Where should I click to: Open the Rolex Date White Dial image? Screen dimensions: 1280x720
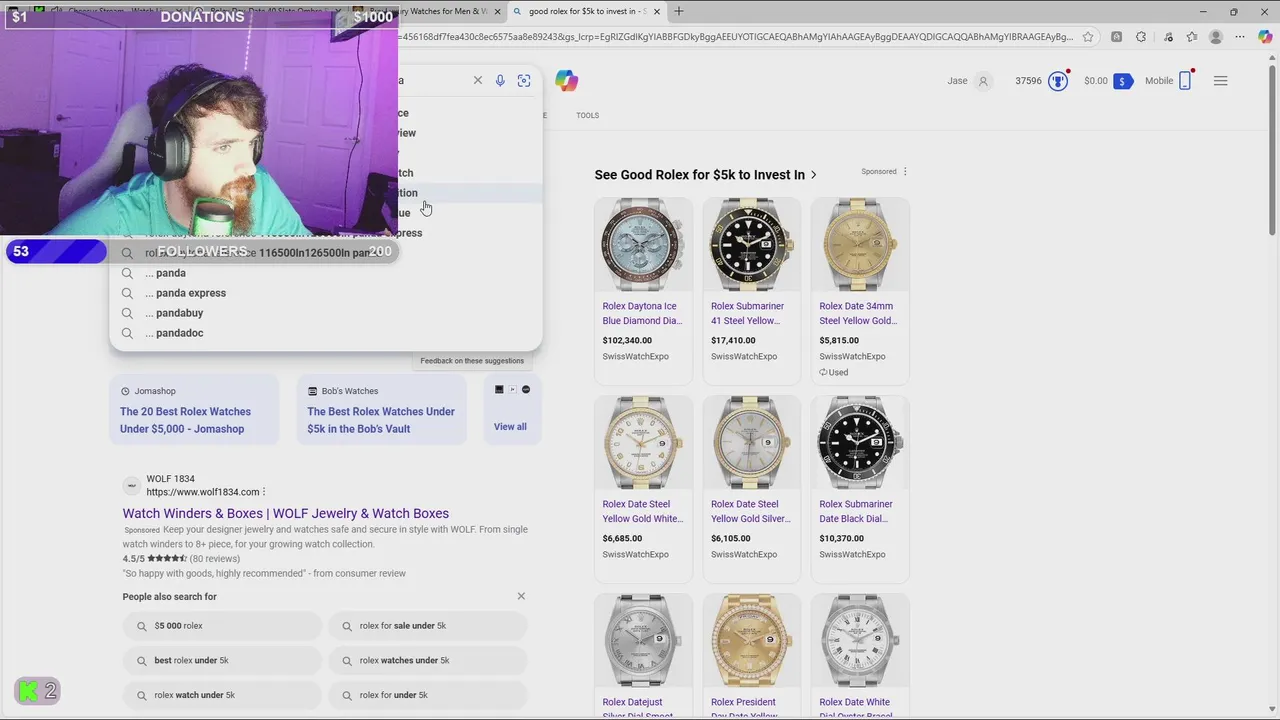point(860,641)
